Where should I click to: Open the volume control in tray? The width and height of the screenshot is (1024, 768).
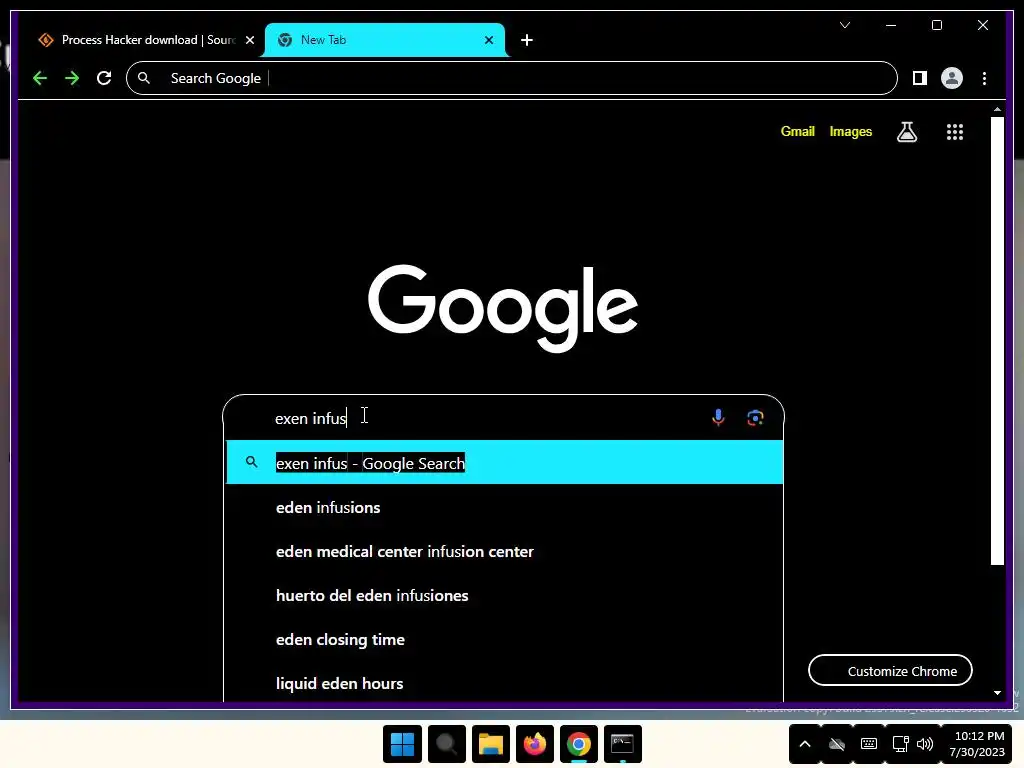pyautogui.click(x=925, y=744)
